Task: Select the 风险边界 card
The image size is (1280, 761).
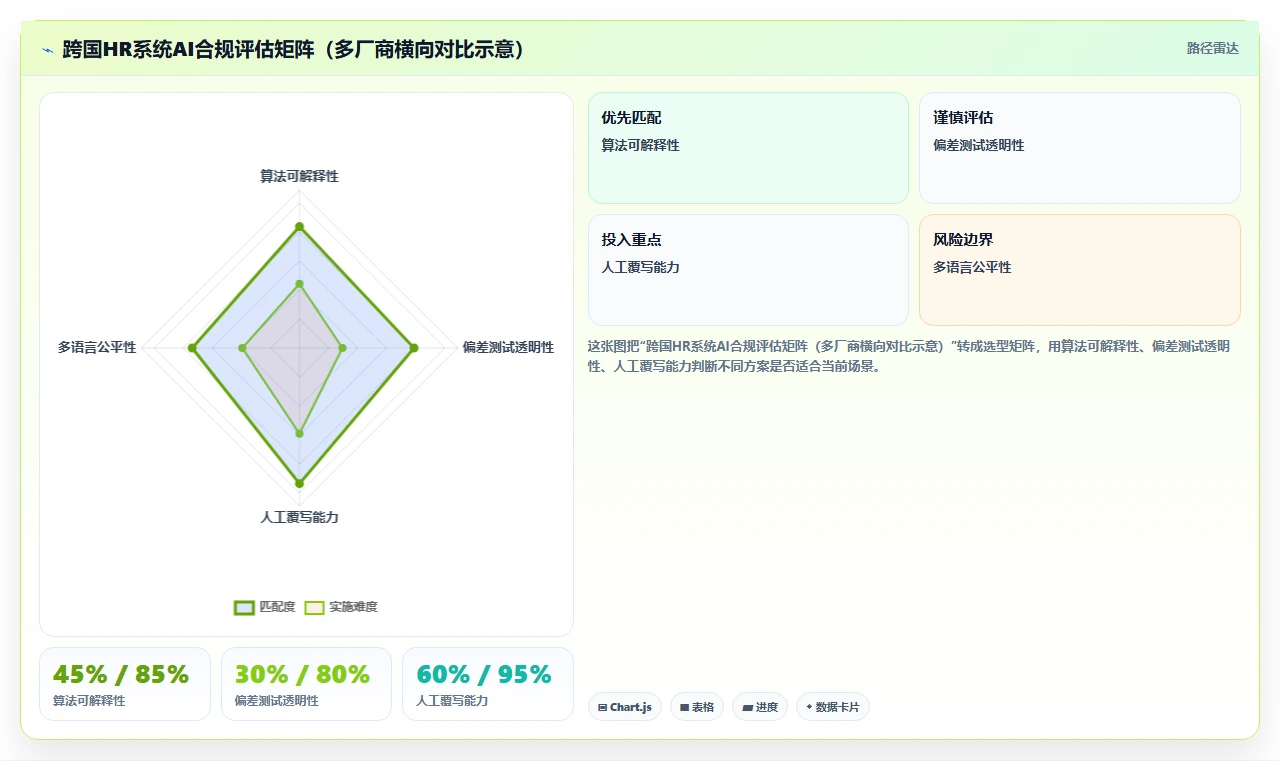Action: point(1080,270)
